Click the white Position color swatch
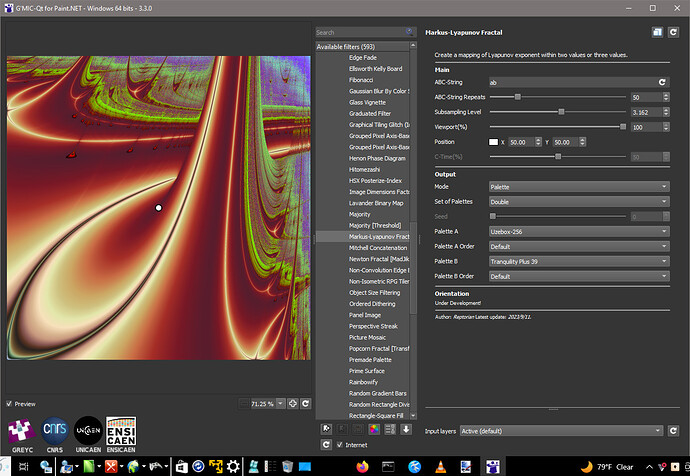Screen dimensions: 690x476 [493, 142]
